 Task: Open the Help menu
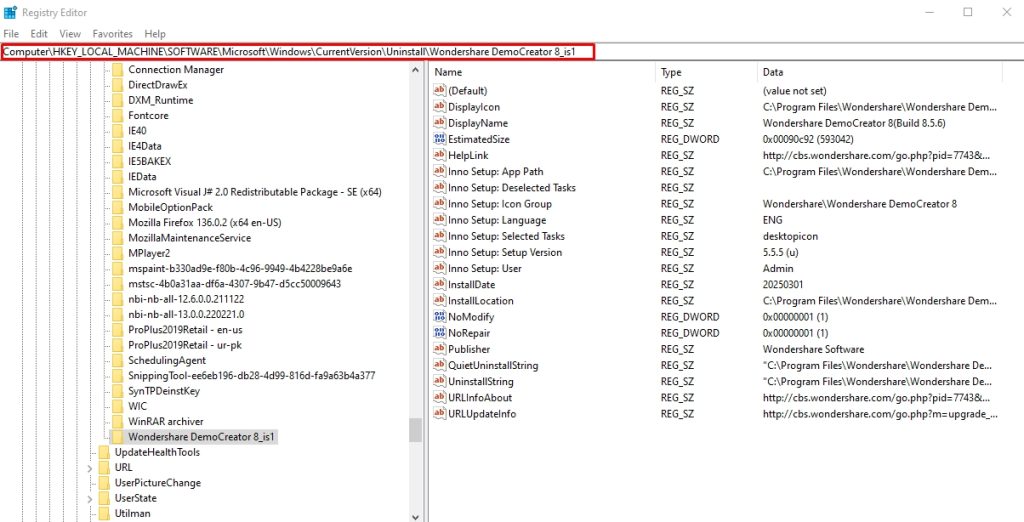pos(155,33)
